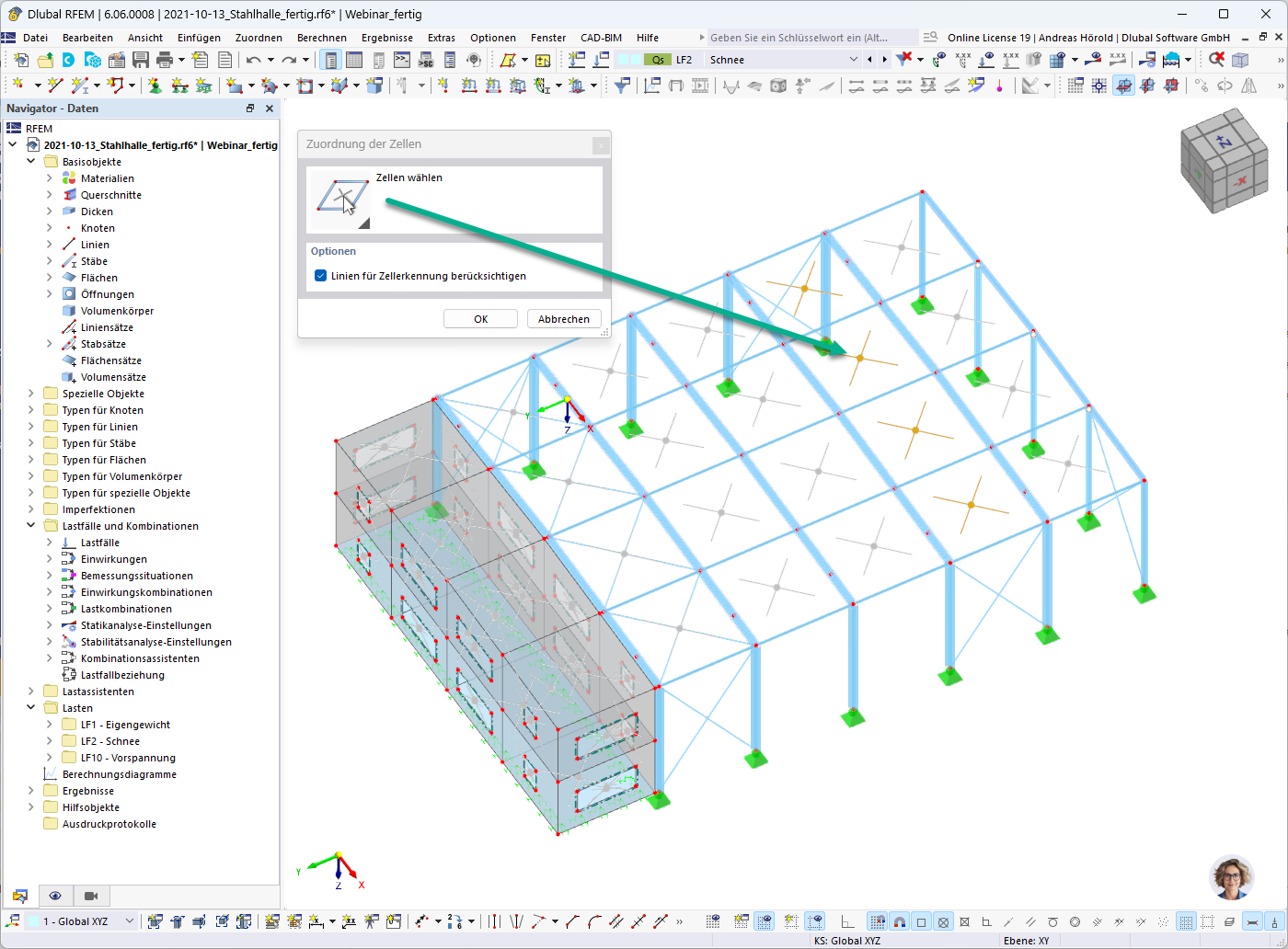The height and width of the screenshot is (949, 1288).
Task: Open the script console icon
Action: click(402, 60)
